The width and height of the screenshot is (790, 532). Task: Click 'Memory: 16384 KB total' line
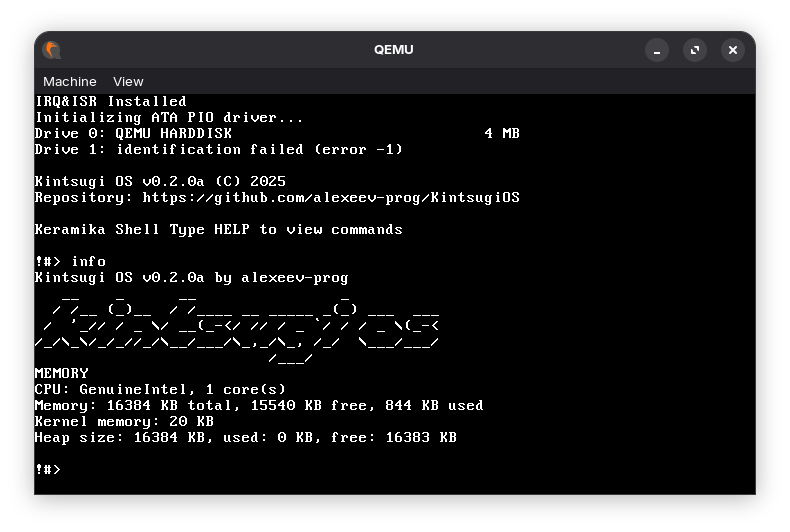click(259, 406)
